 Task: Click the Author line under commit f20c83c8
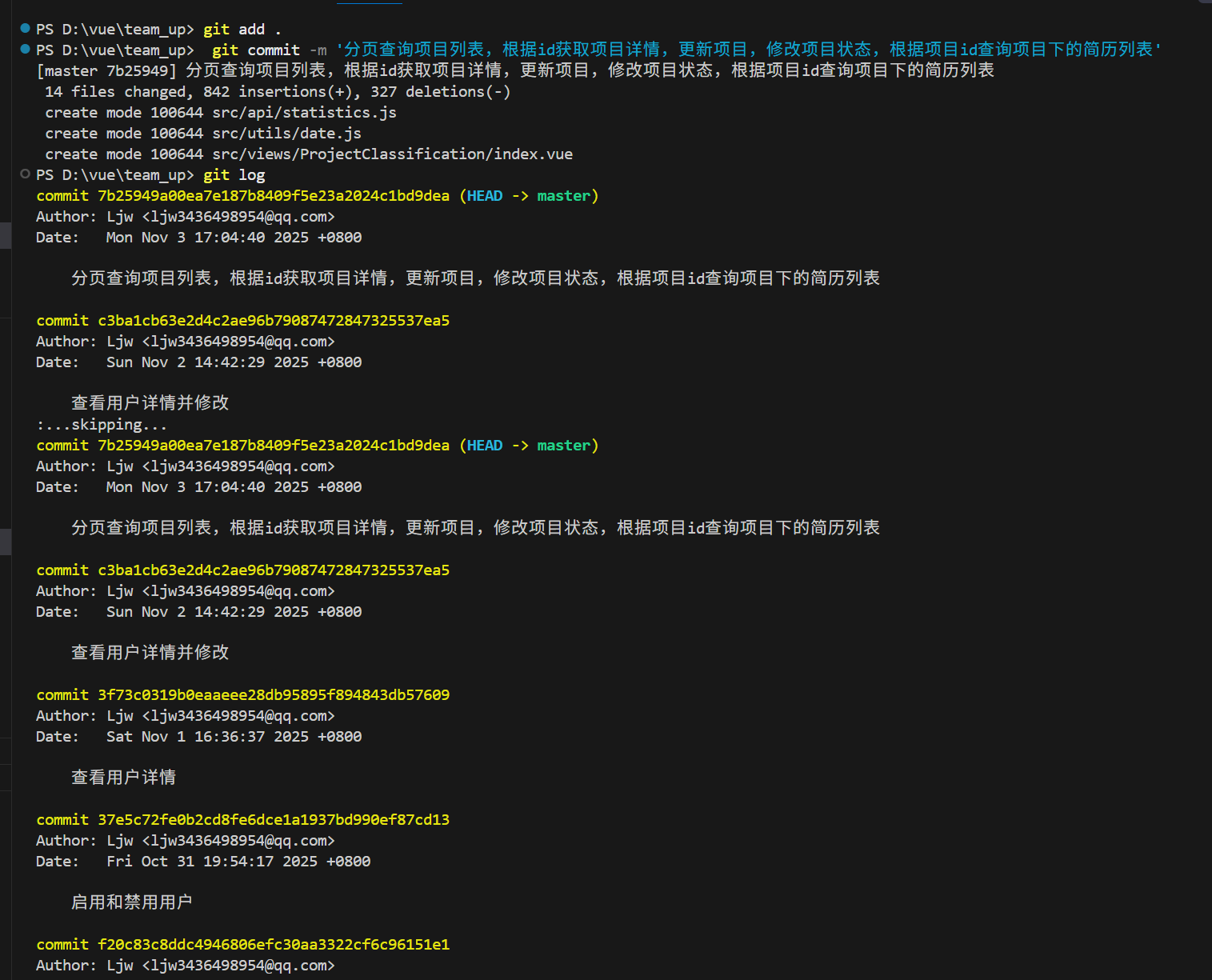186,966
